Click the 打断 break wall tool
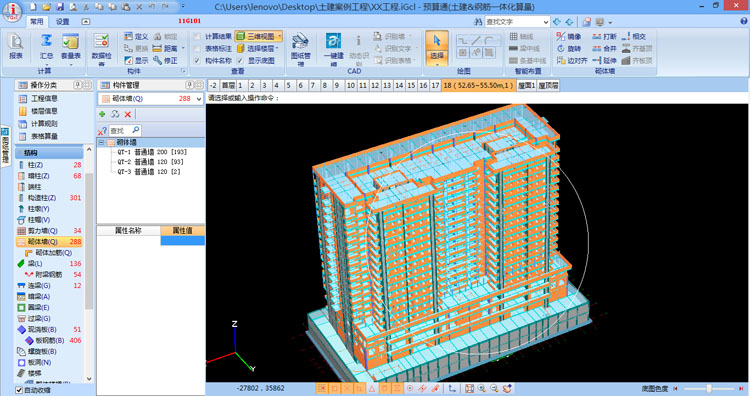This screenshot has width=750, height=396. (x=604, y=36)
